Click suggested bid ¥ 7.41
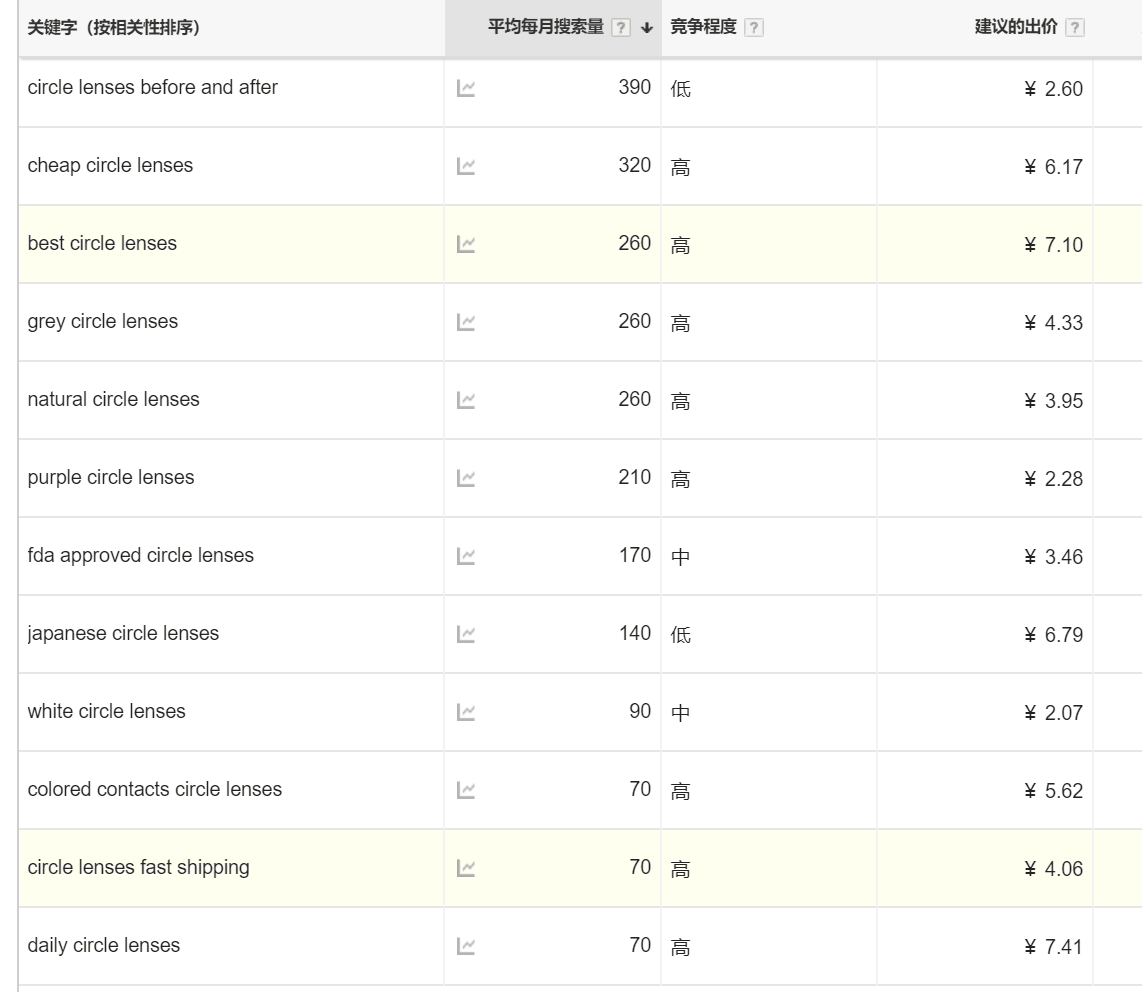The width and height of the screenshot is (1142, 992). pos(1053,946)
